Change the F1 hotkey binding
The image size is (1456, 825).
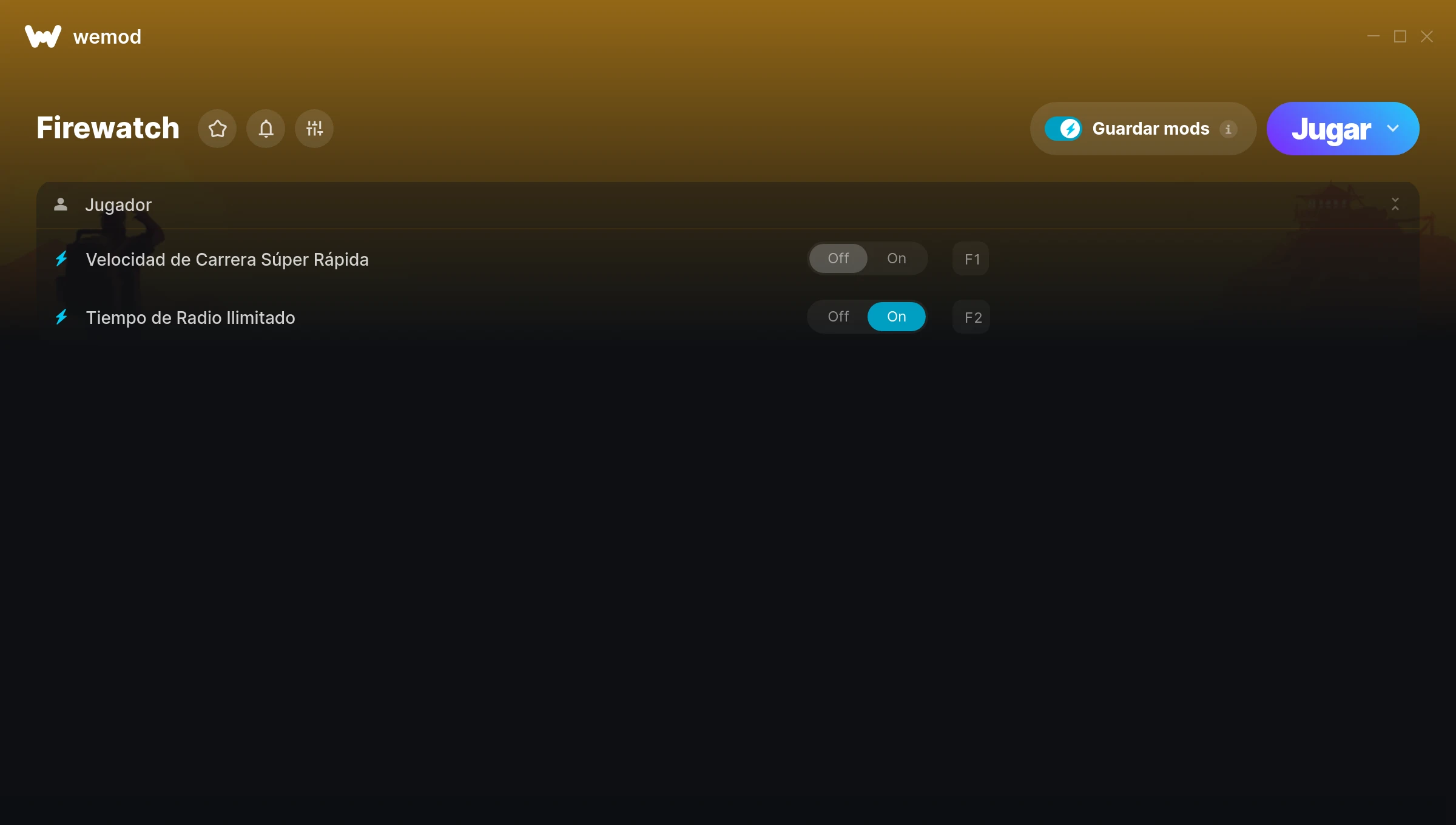tap(971, 259)
